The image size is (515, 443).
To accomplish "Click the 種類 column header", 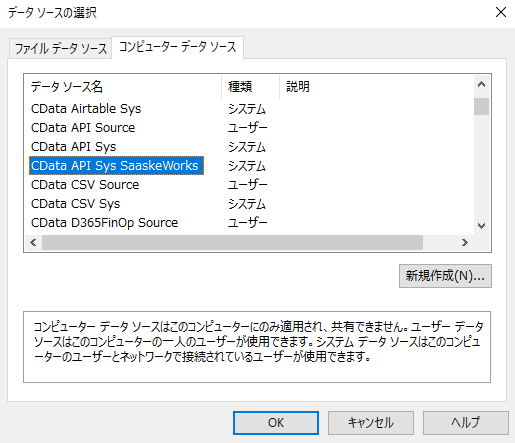I will point(250,87).
